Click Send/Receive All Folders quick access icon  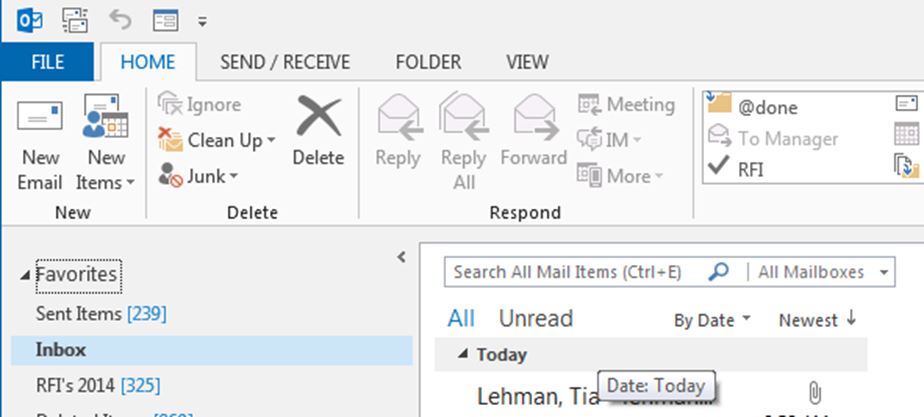[x=75, y=21]
